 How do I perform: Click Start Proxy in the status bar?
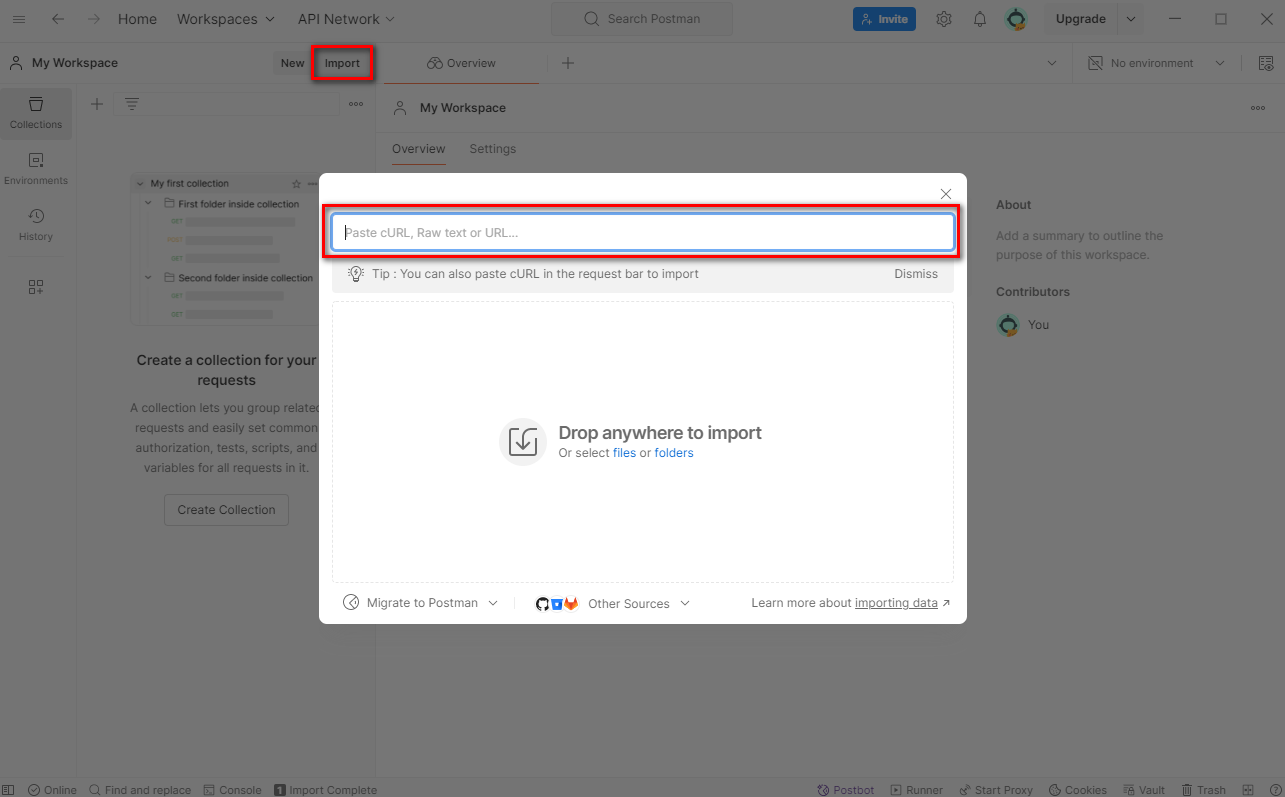tap(996, 789)
